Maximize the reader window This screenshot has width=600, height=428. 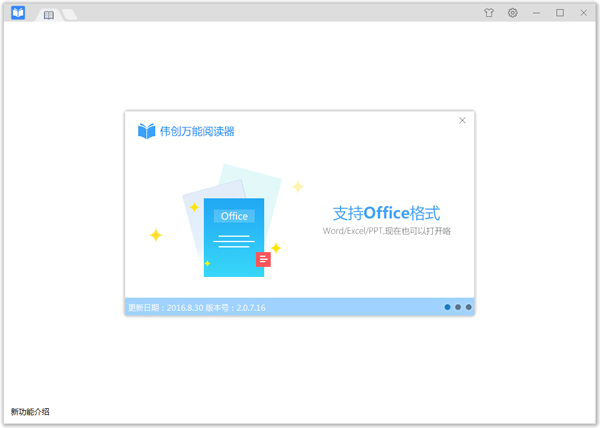(559, 13)
